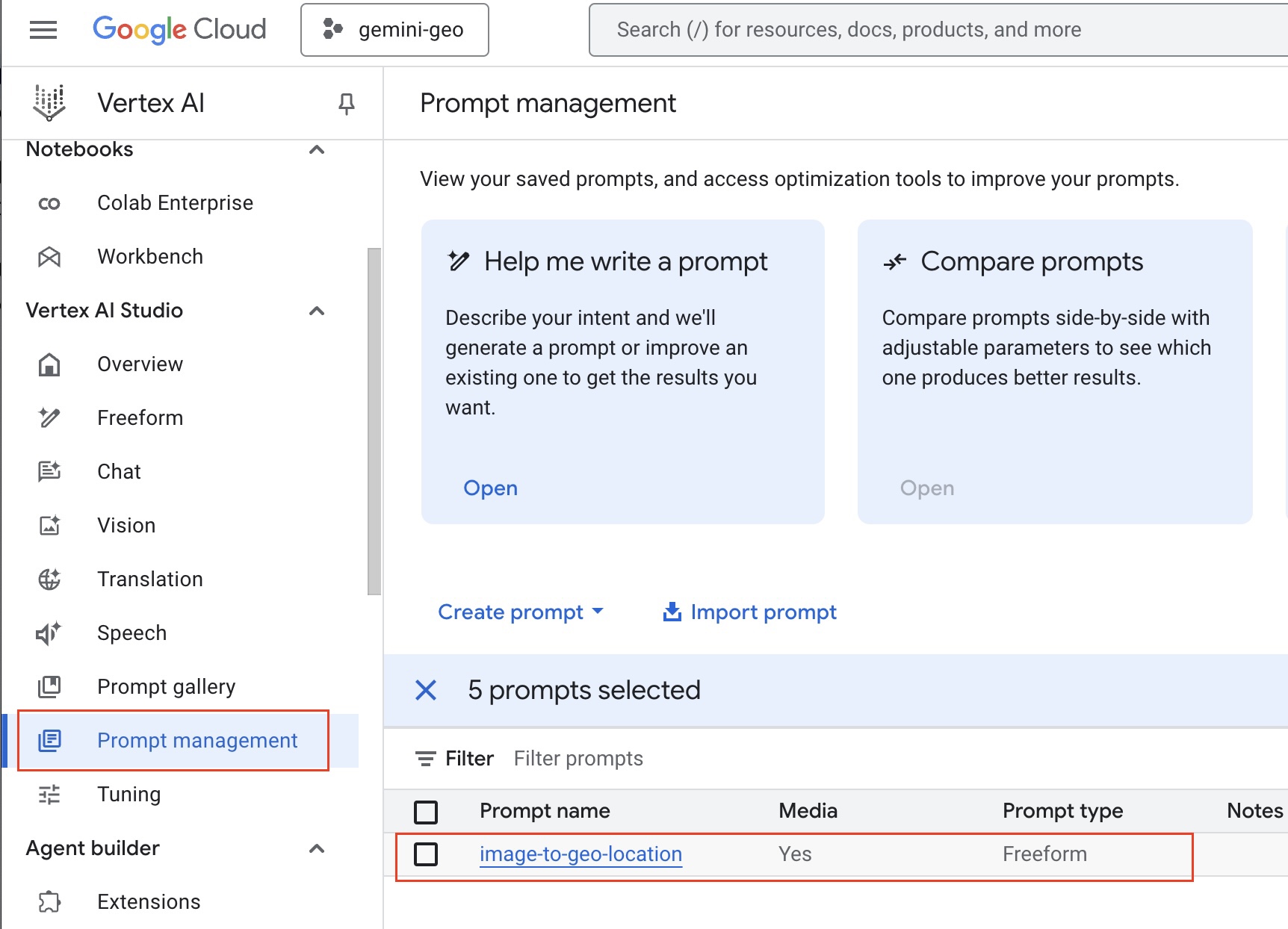The width and height of the screenshot is (1288, 929).
Task: Select the Freeform pen icon
Action: click(49, 417)
